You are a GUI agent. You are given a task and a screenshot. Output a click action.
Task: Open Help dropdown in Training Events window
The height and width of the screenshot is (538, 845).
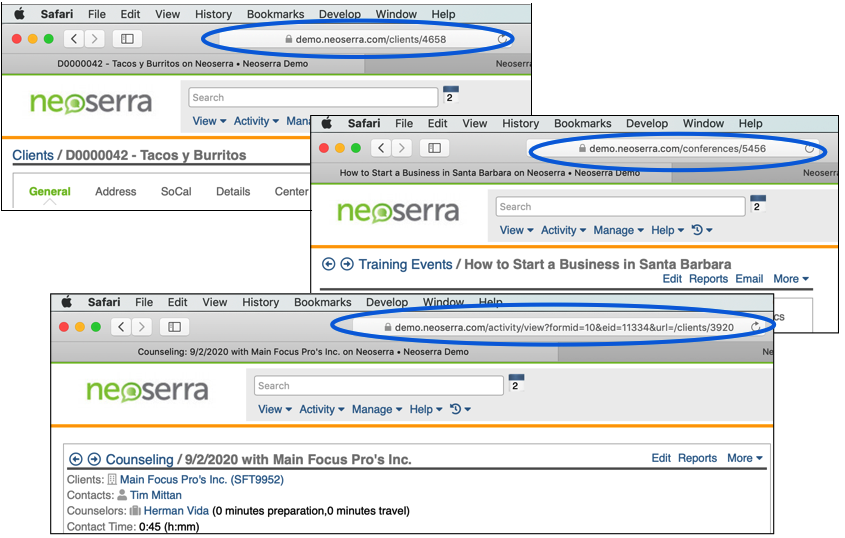667,230
